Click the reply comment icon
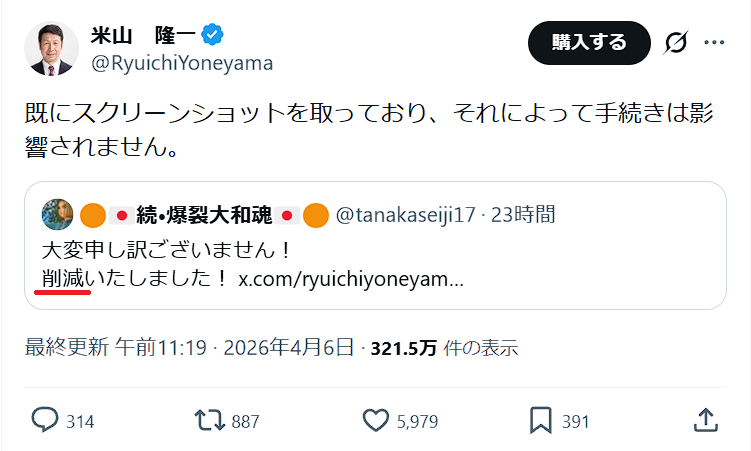This screenshot has width=751, height=451. pyautogui.click(x=45, y=421)
